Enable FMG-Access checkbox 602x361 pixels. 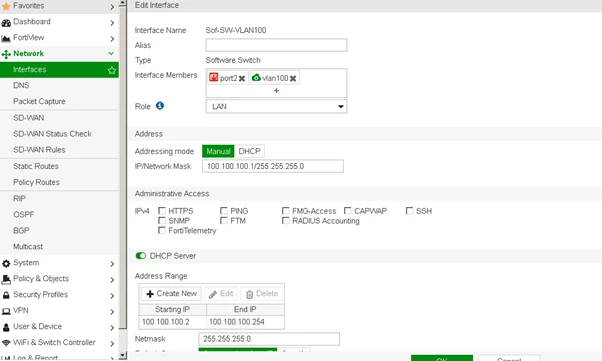coord(286,211)
